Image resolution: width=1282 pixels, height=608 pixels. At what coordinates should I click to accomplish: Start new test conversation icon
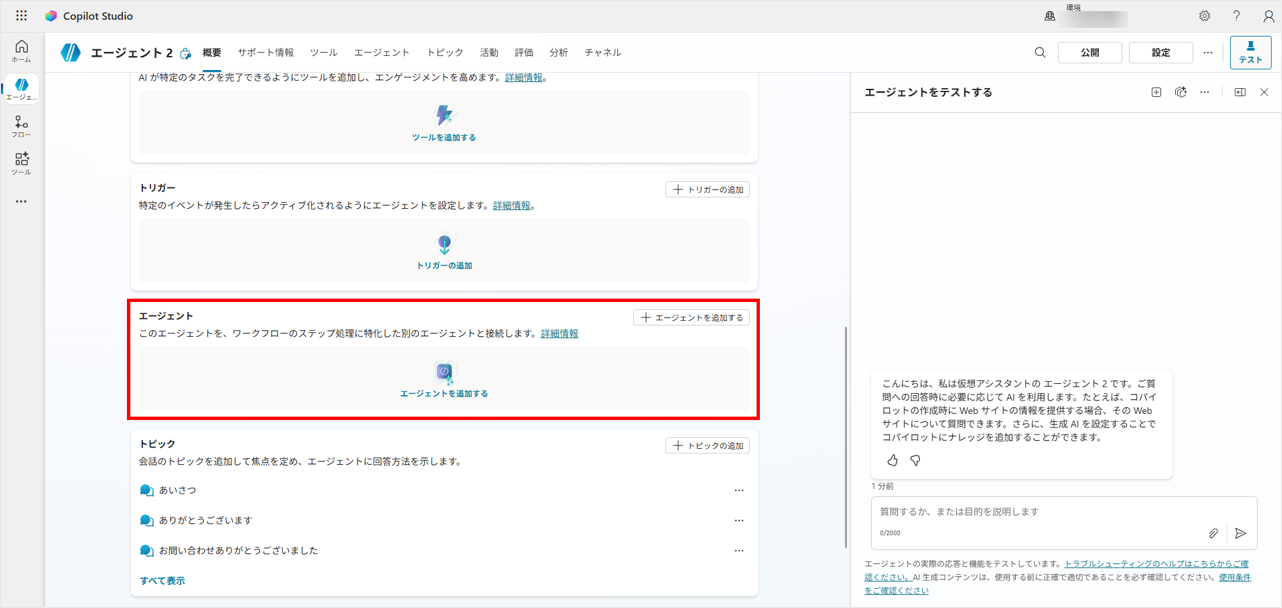(1156, 92)
